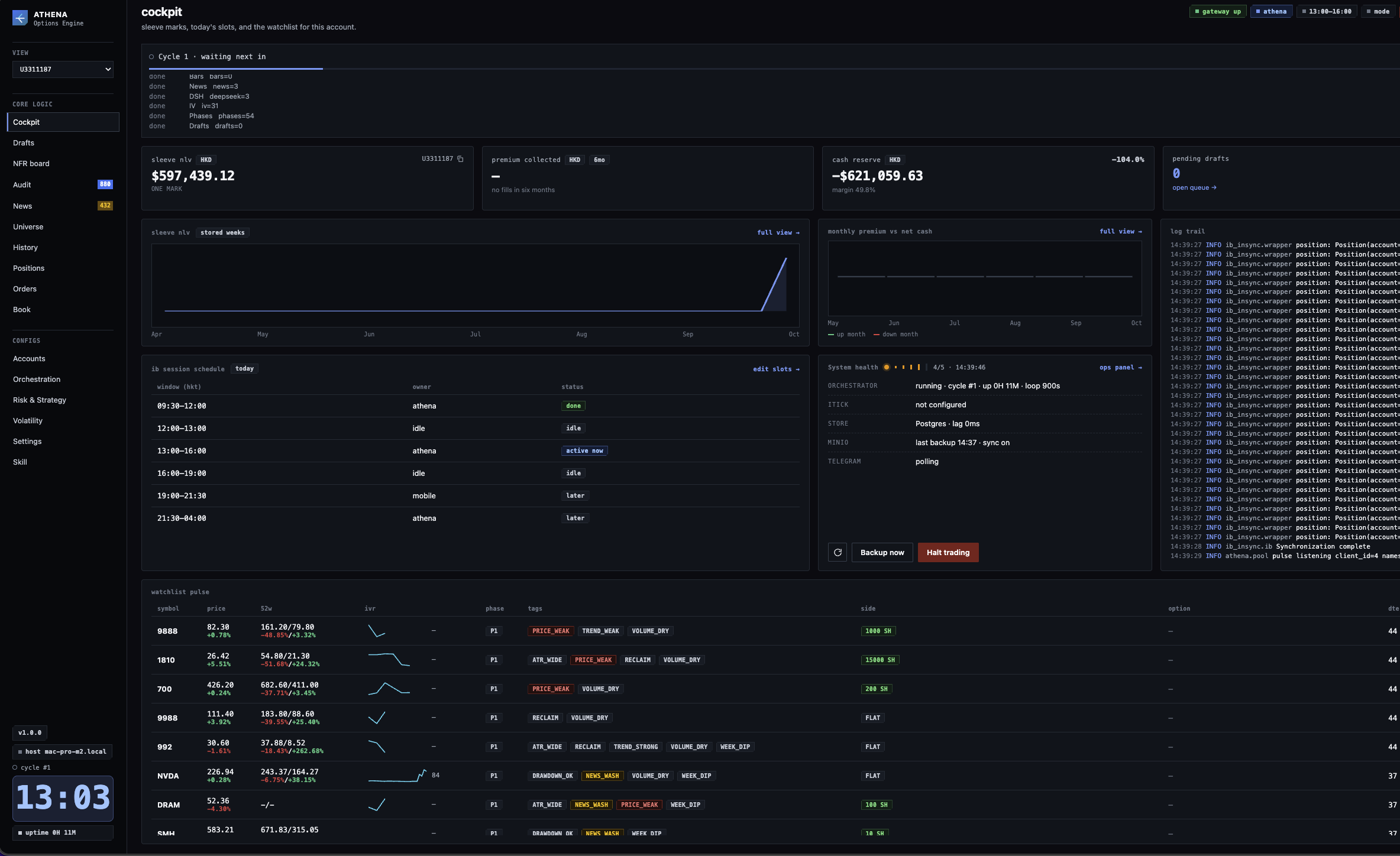Click the News badge showing 432
This screenshot has height=856, width=1400.
tap(105, 206)
